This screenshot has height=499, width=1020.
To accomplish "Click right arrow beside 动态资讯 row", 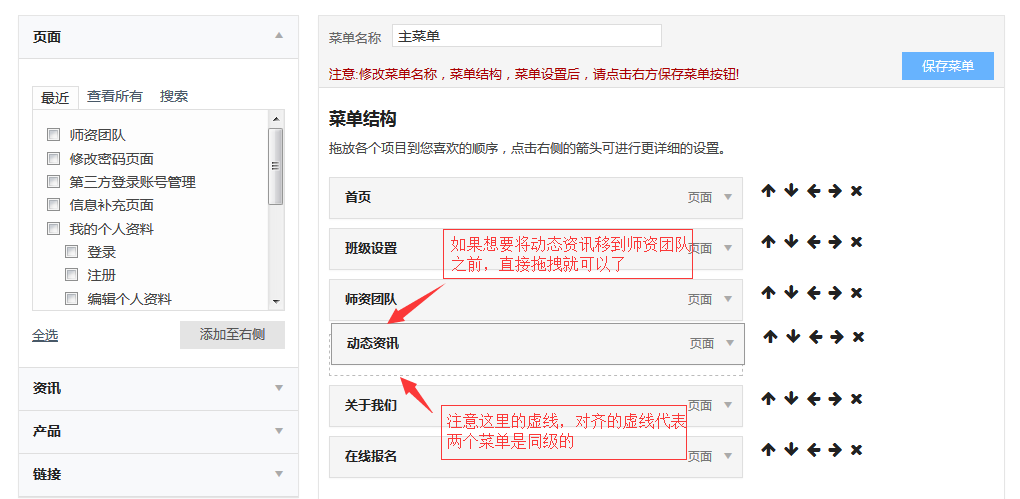I will (x=836, y=337).
